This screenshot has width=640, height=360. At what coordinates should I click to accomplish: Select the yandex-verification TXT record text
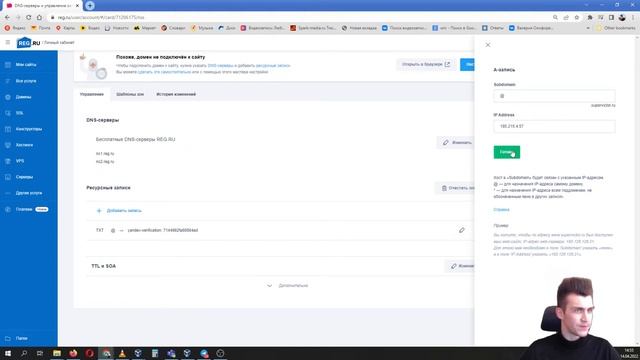point(163,230)
